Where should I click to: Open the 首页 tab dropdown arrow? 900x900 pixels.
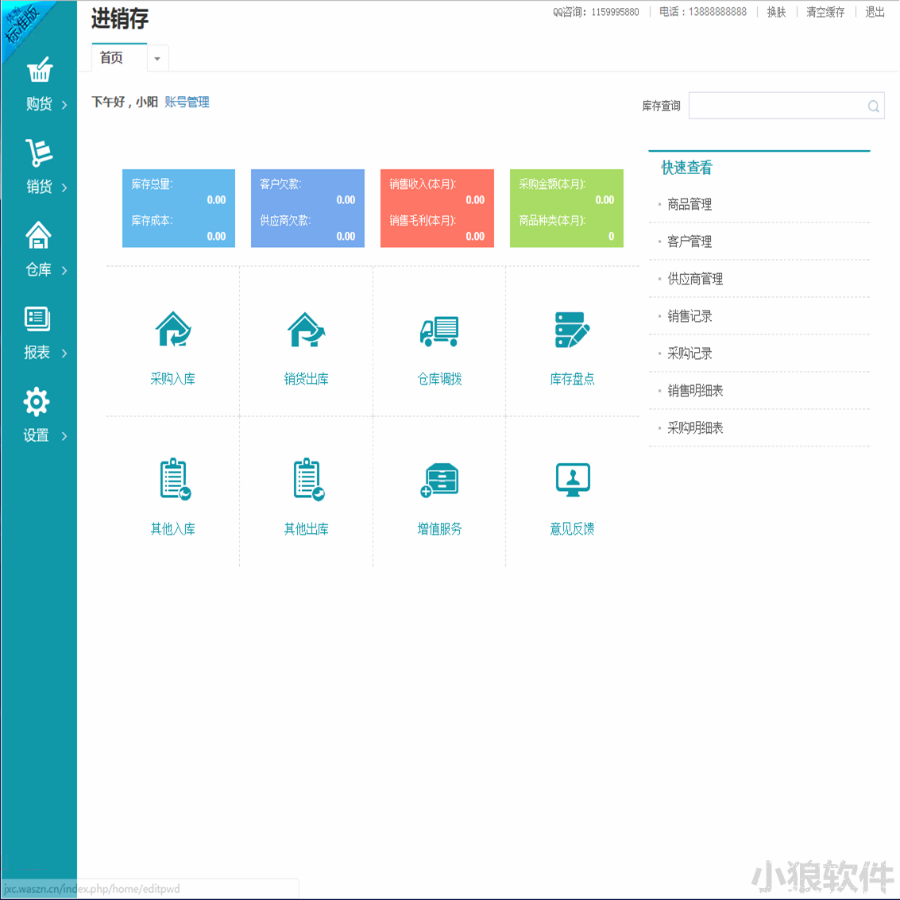coord(157,59)
